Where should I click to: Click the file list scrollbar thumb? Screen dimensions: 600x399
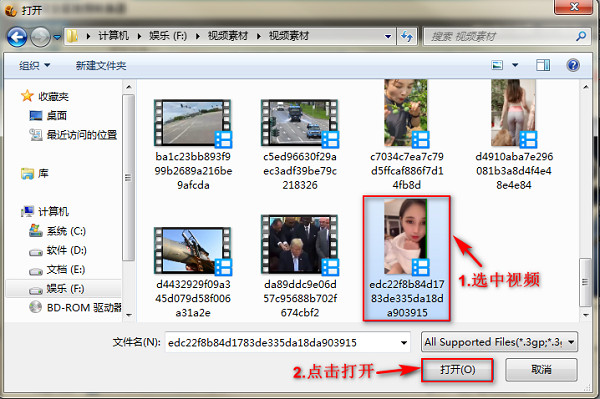585,282
